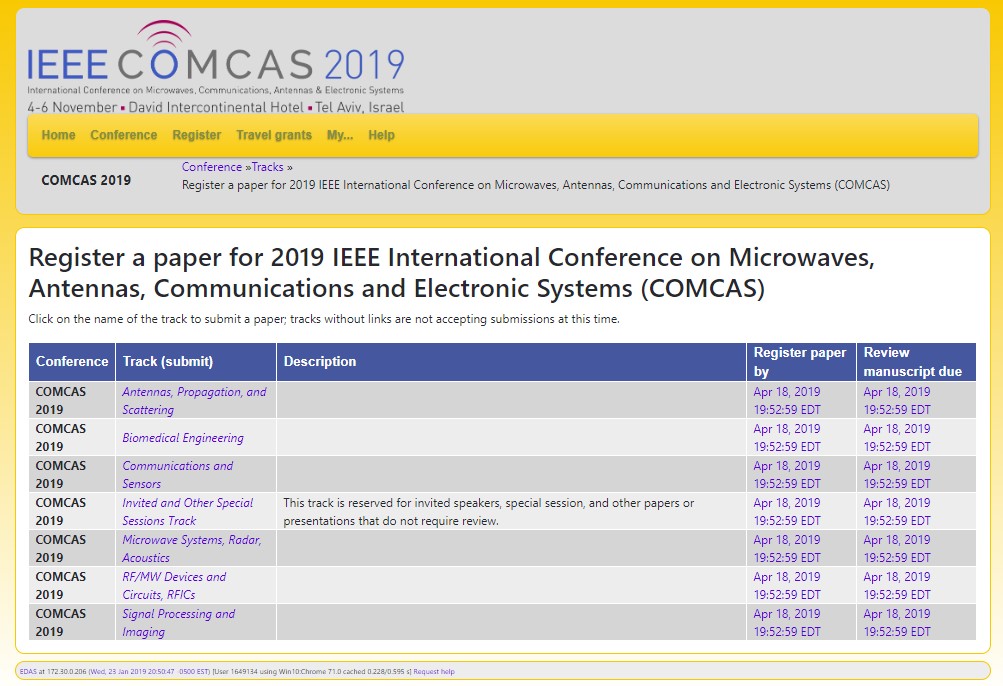Submit to Biomedical Engineering track
Image resolution: width=1003 pixels, height=686 pixels.
183,438
